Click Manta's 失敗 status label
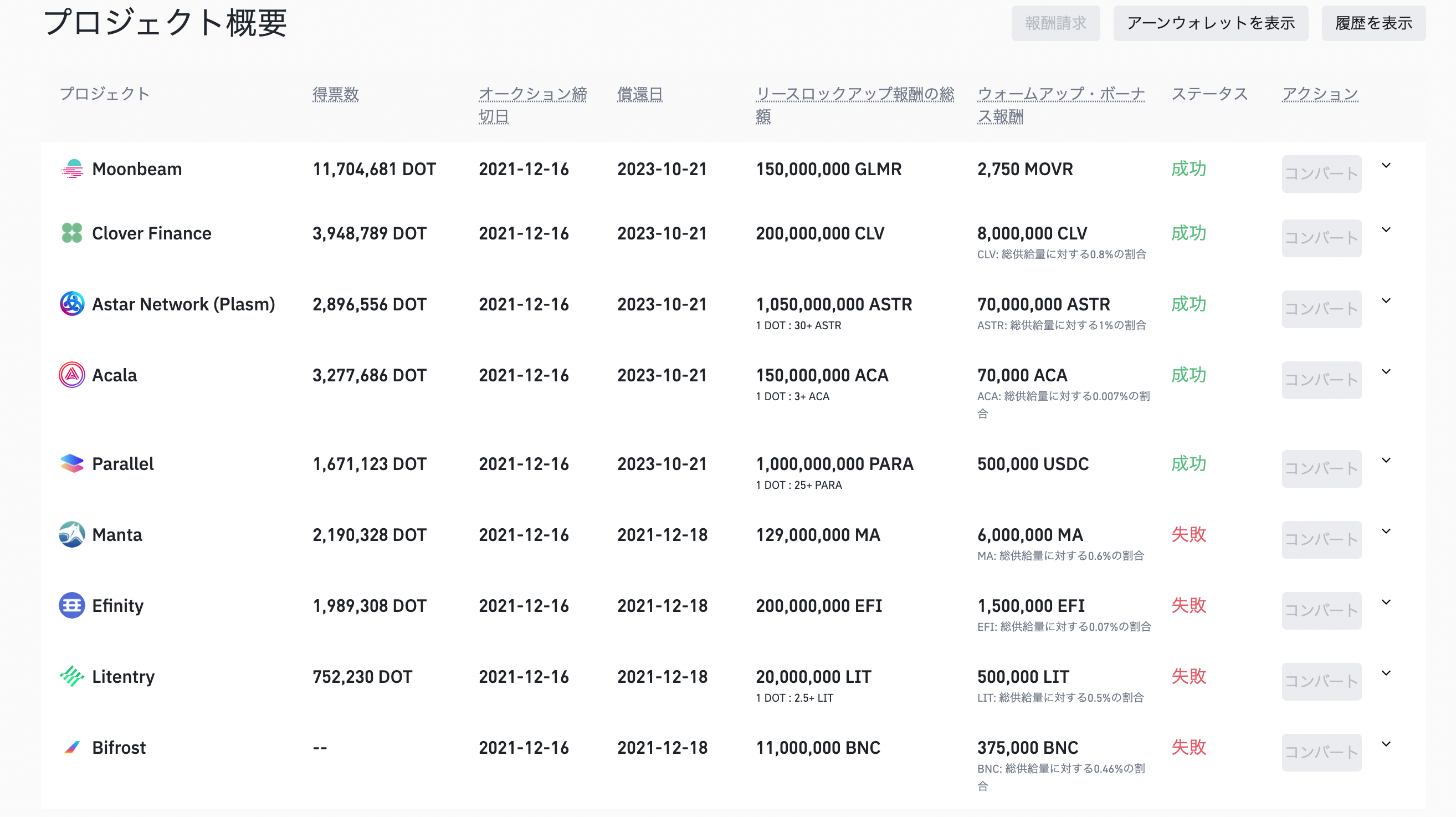The image size is (1456, 817). coord(1188,534)
